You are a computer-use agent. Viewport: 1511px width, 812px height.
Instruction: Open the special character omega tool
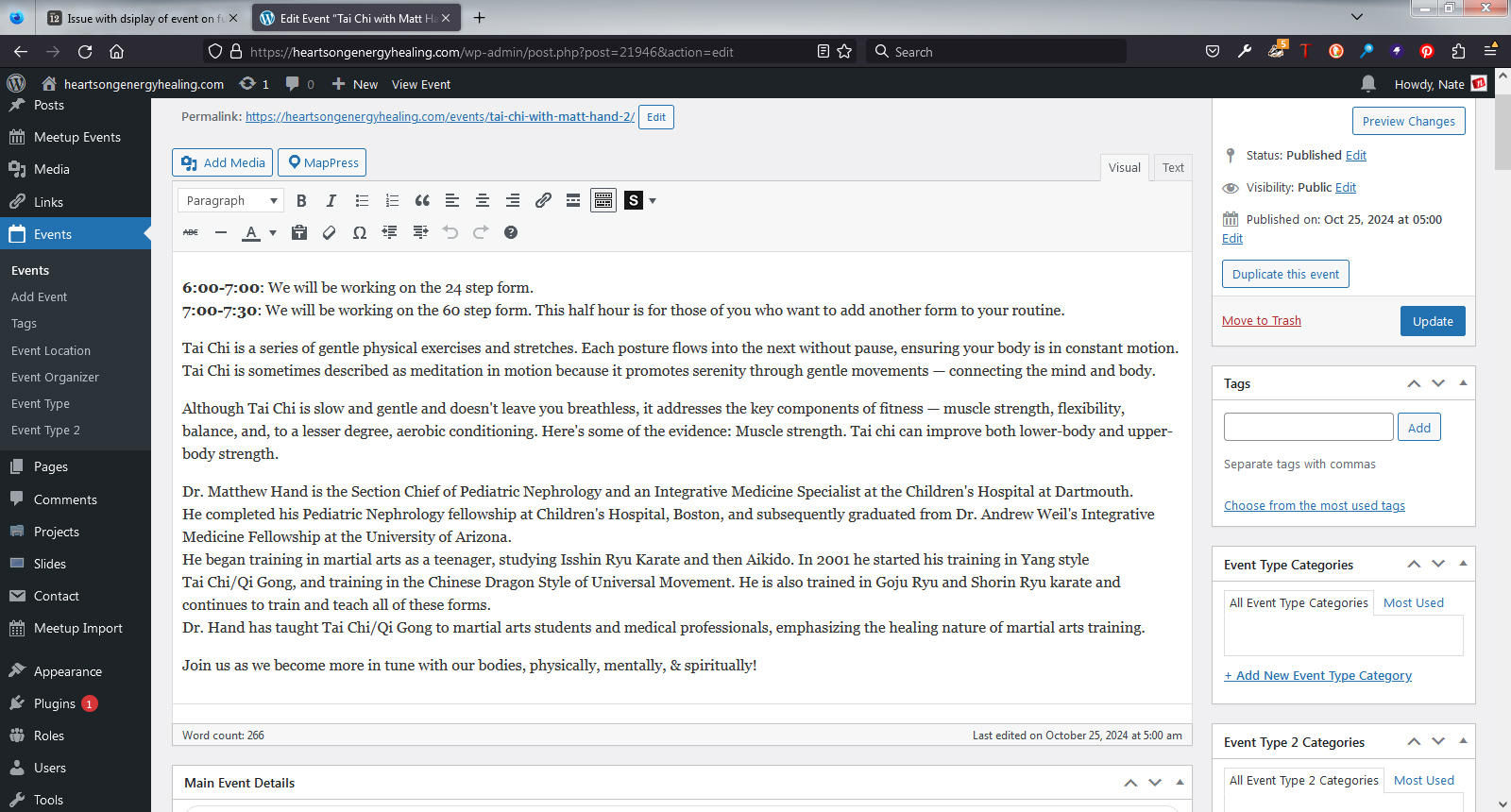click(360, 232)
